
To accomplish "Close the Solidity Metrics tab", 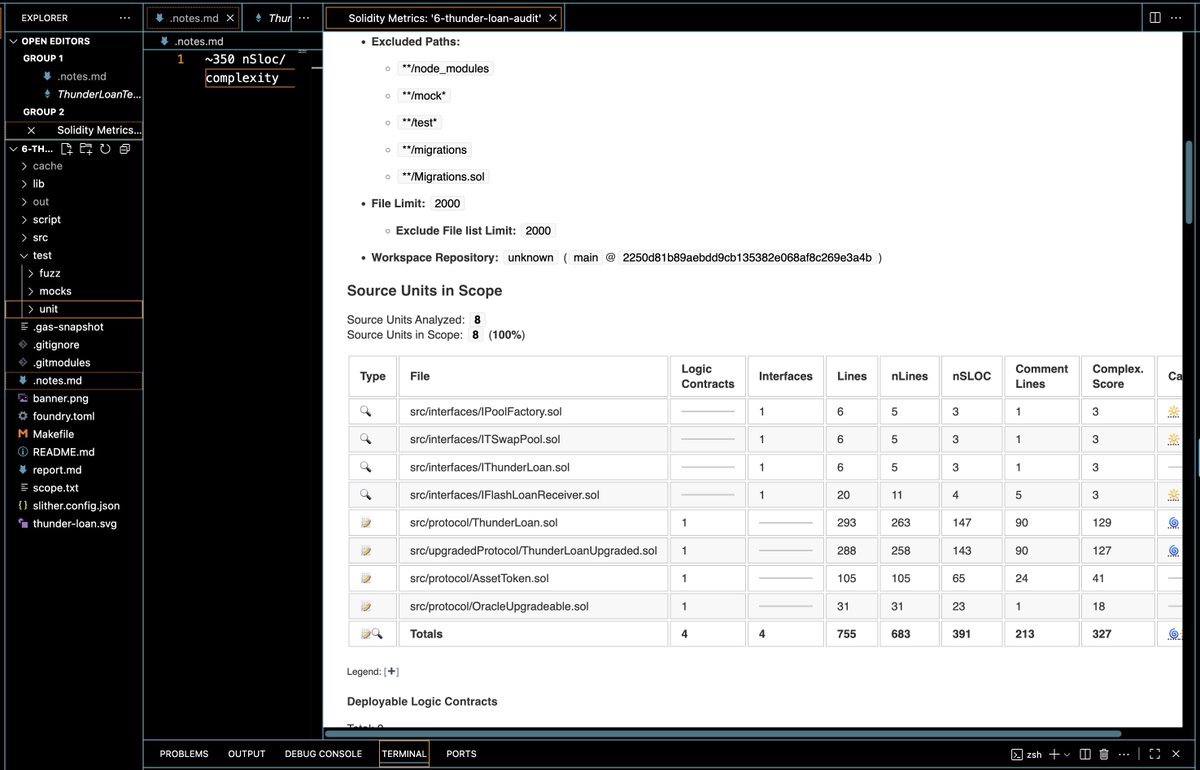I will 553,18.
